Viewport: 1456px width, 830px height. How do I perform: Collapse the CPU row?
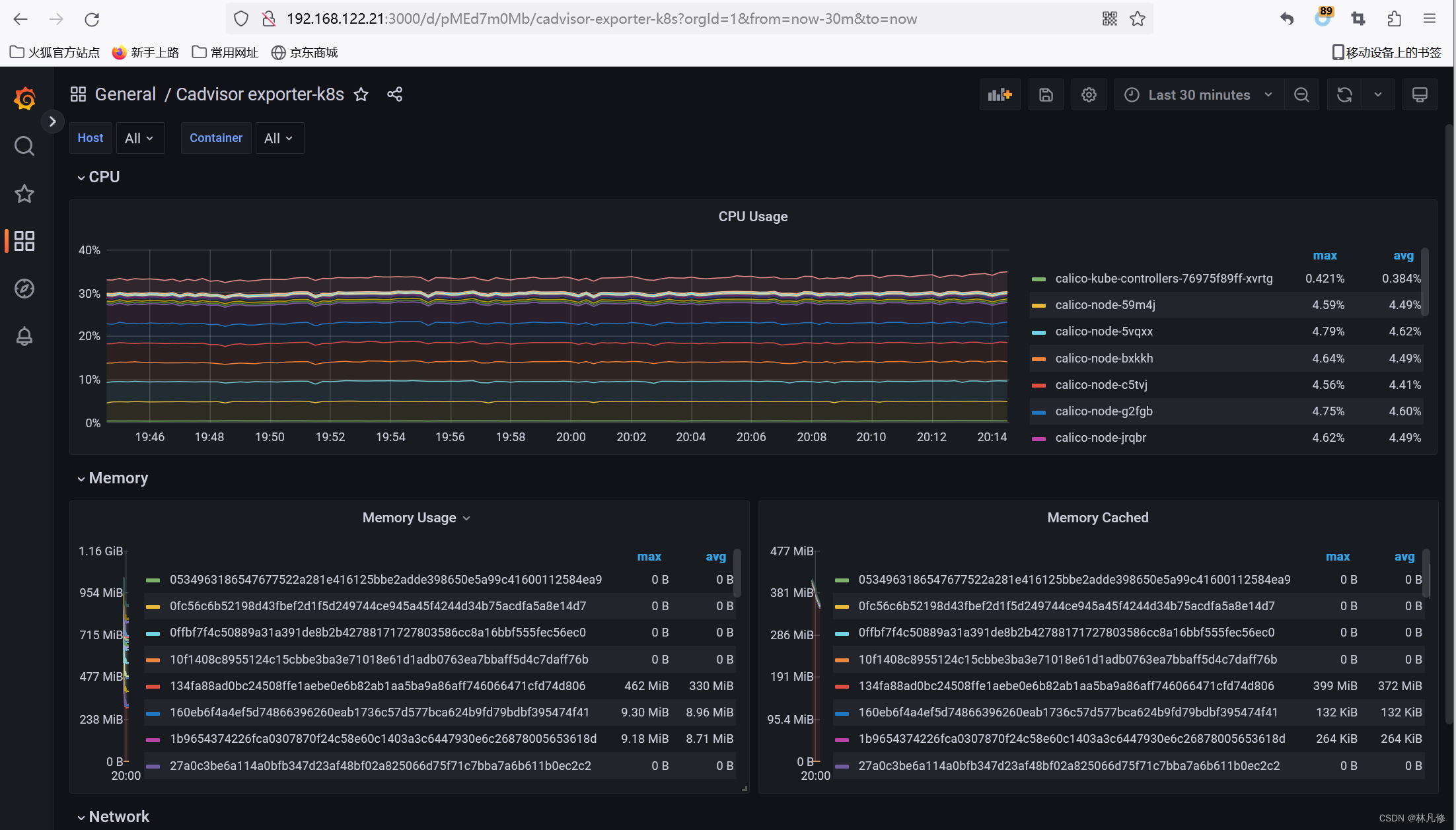click(98, 177)
